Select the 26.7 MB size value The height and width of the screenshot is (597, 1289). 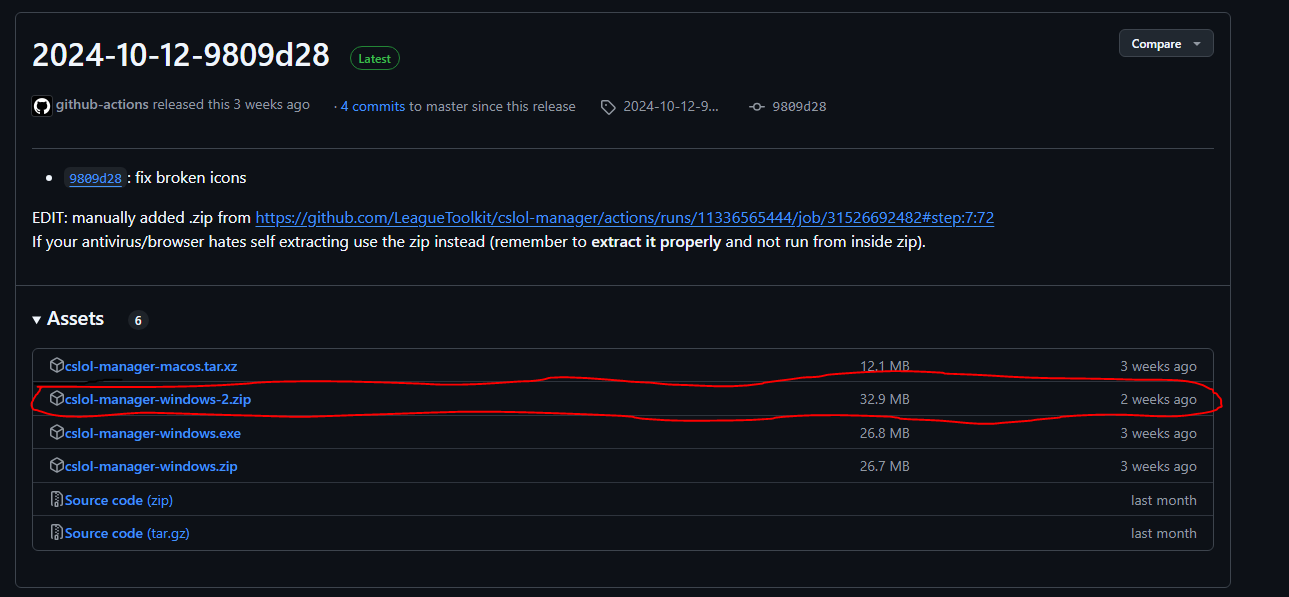point(885,466)
